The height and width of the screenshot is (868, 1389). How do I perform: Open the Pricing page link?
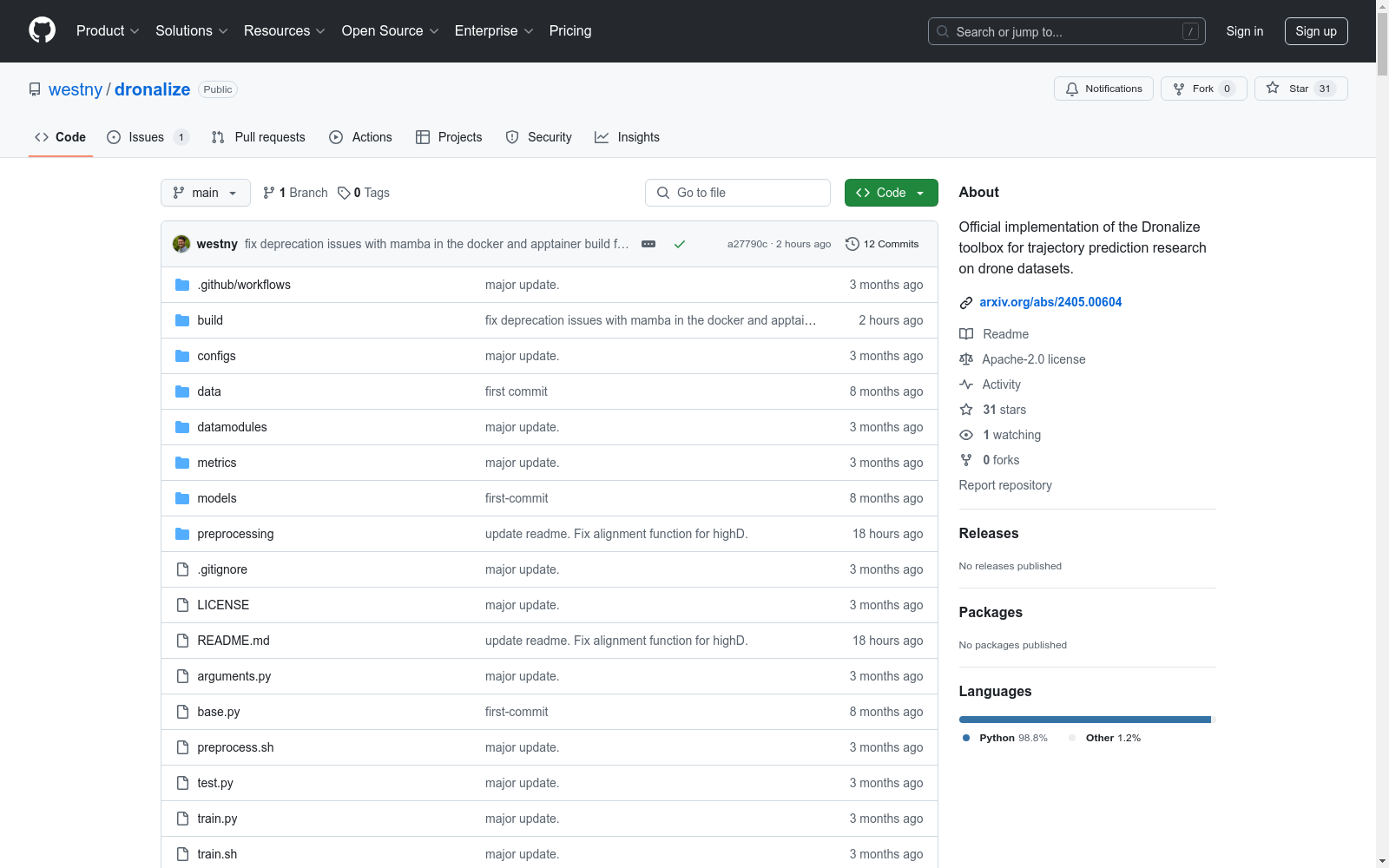[570, 30]
